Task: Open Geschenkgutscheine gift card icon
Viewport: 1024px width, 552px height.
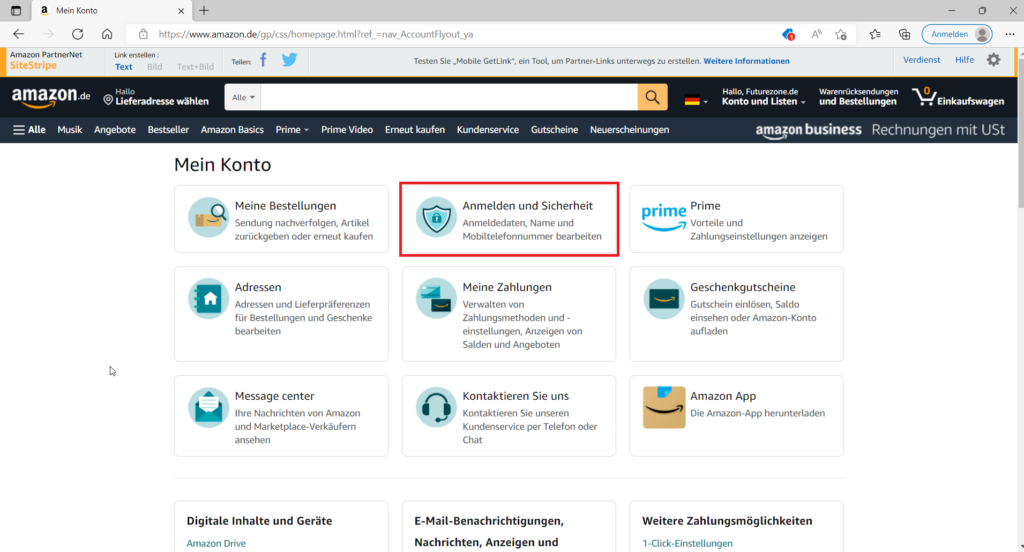Action: (664, 299)
